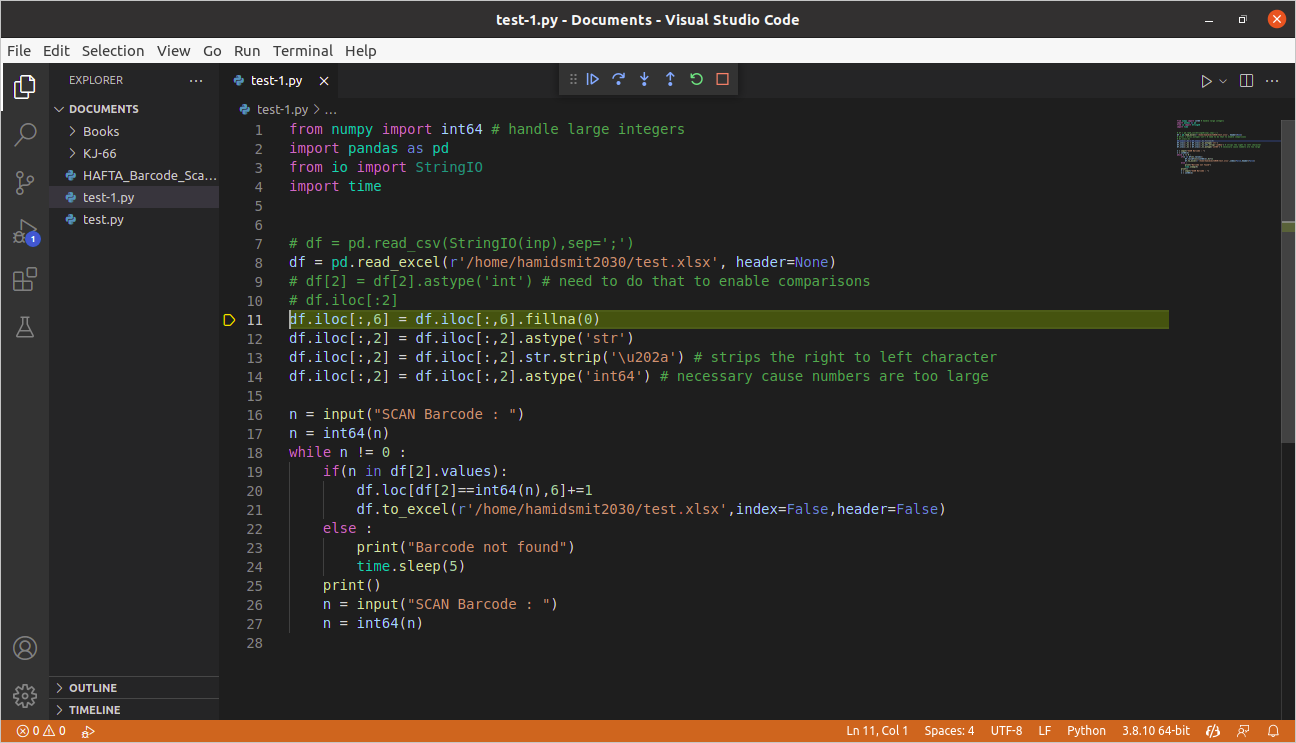1296x743 pixels.
Task: Select language mode Python
Action: (x=1086, y=731)
